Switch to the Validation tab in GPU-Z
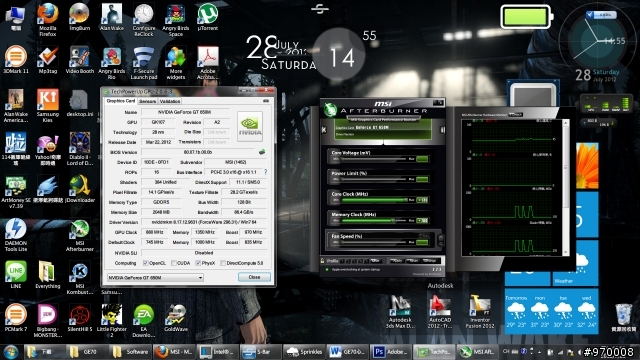 170,101
